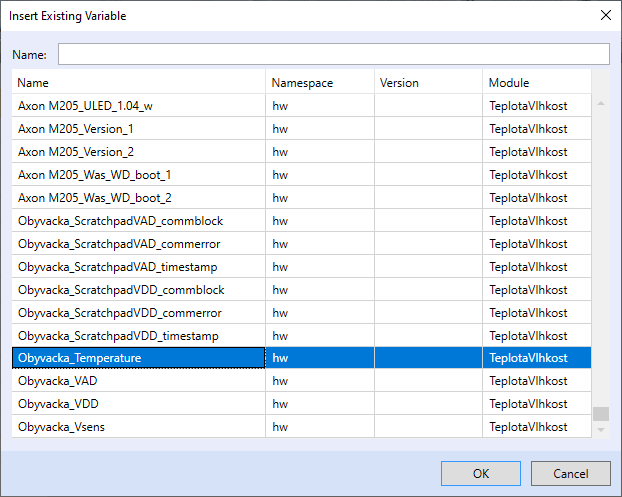Focus the Name search input field
622x497 pixels.
pos(333,54)
